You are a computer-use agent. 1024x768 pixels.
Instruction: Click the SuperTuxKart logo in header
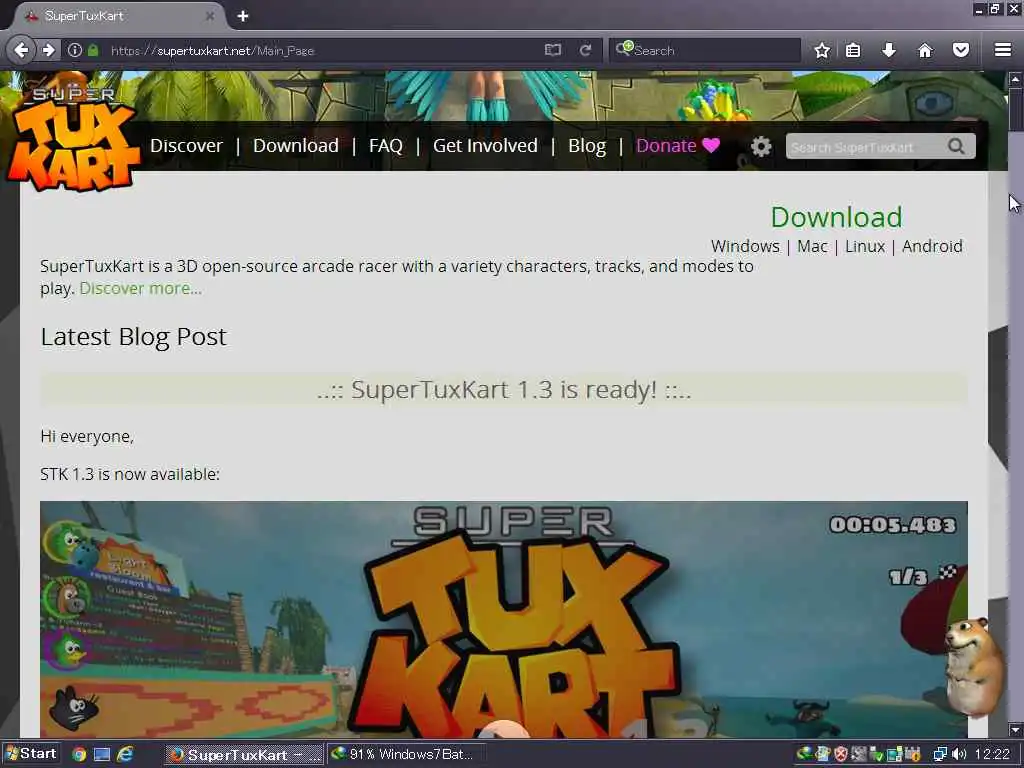click(73, 138)
